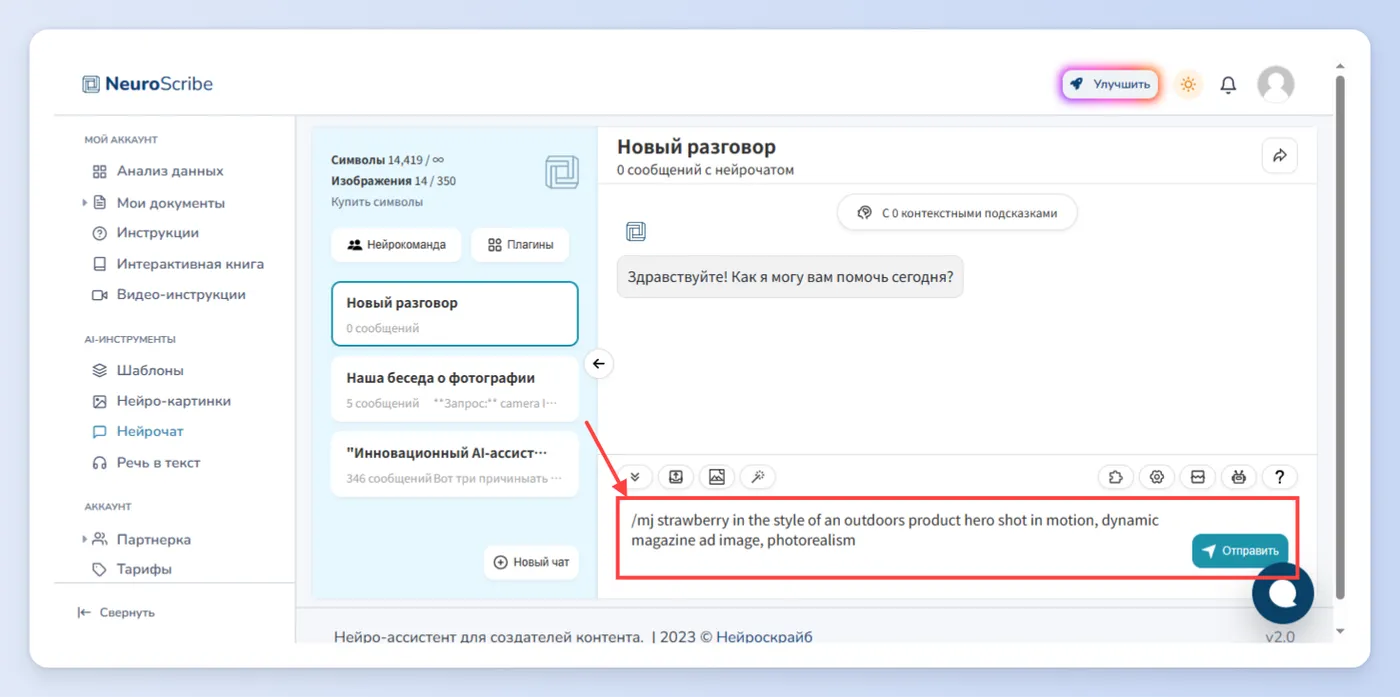Go to Шаблоны in the sidebar
Screen dimensions: 1400x697
(x=138, y=370)
